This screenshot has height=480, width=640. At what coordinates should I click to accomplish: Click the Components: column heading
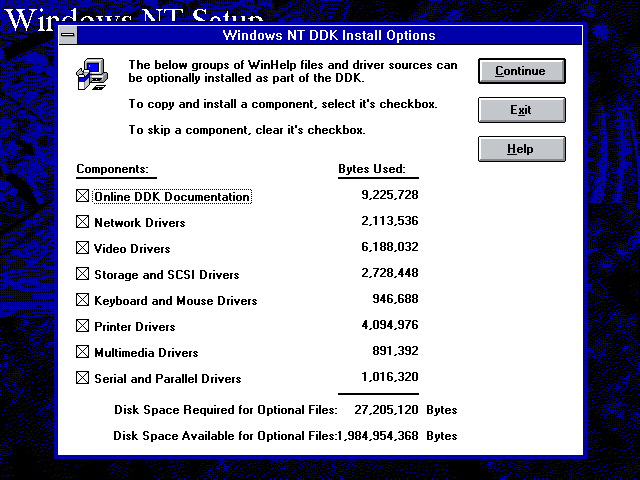click(113, 169)
